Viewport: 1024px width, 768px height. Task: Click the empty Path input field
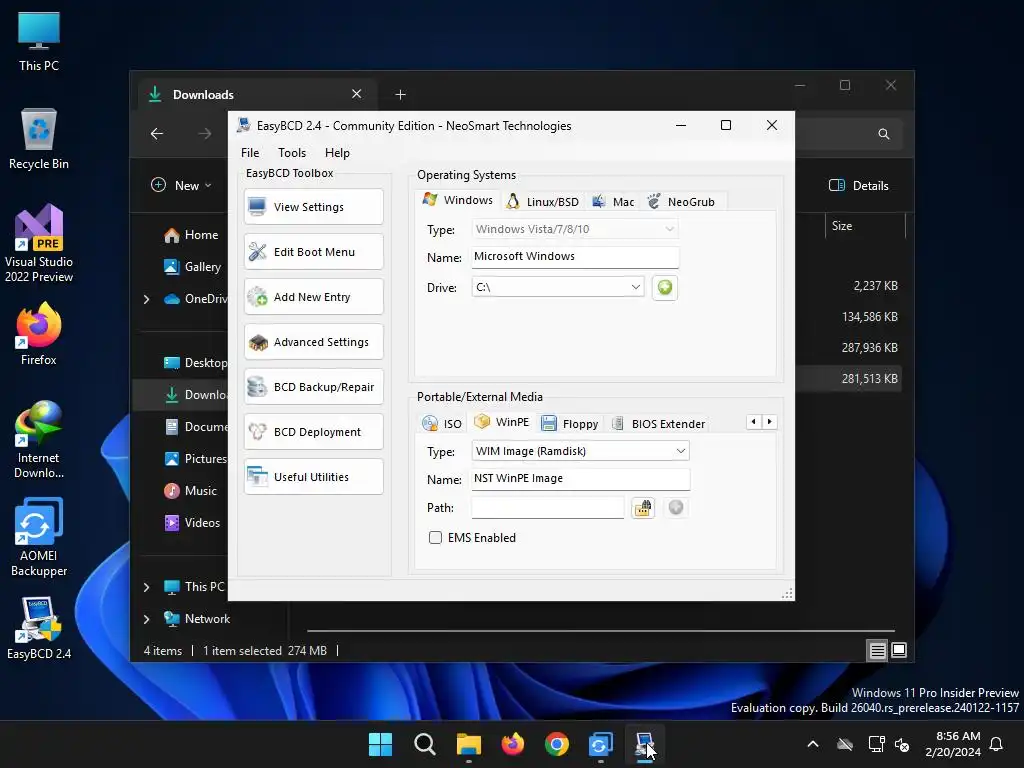[x=547, y=507]
